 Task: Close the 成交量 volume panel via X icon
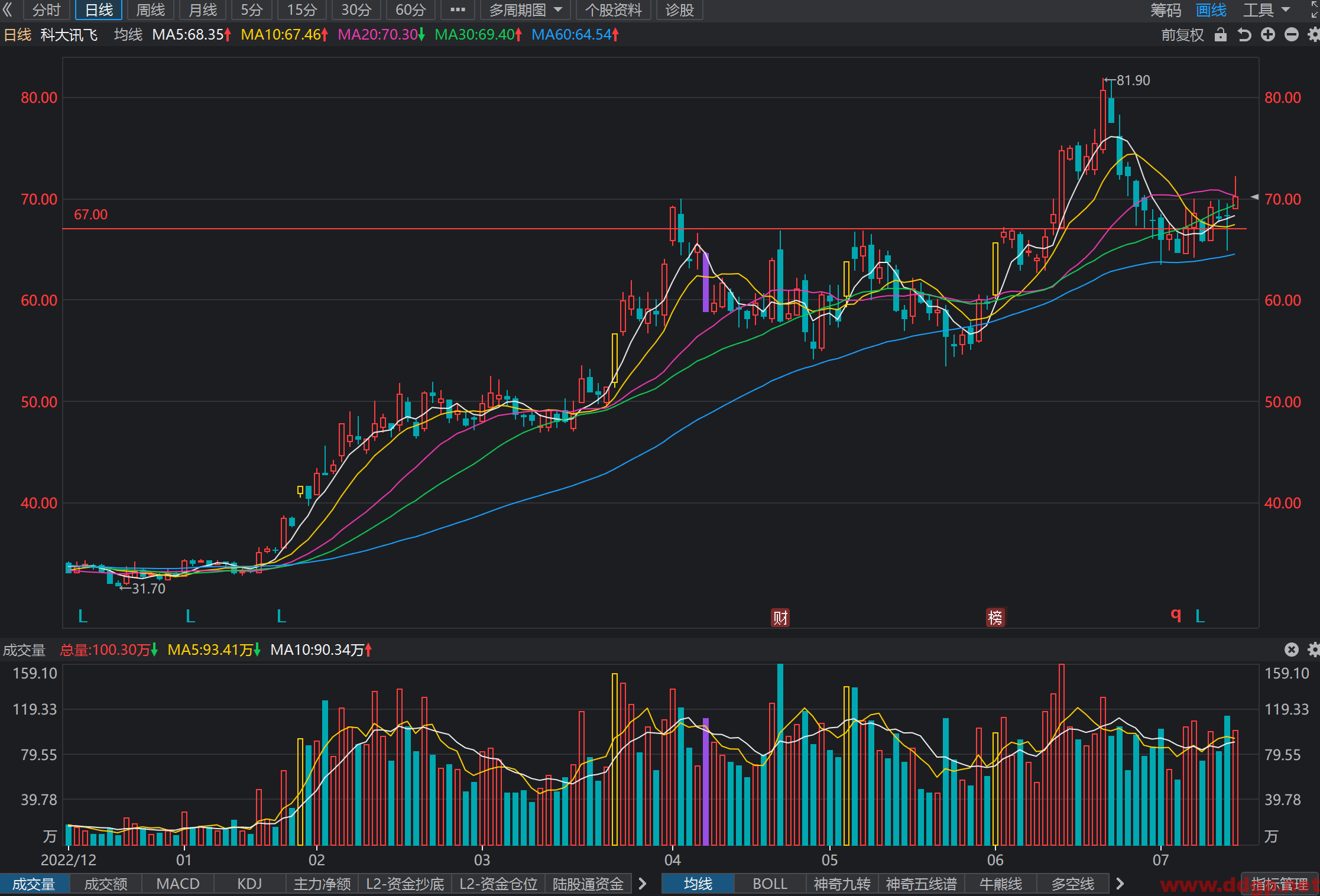pyautogui.click(x=1292, y=650)
